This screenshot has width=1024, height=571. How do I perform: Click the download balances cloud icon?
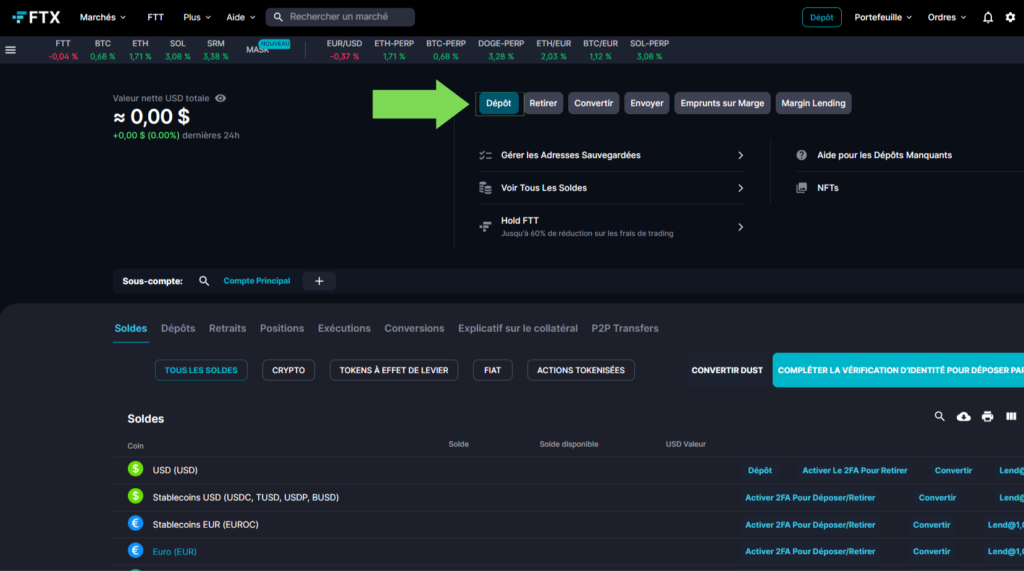click(x=964, y=416)
